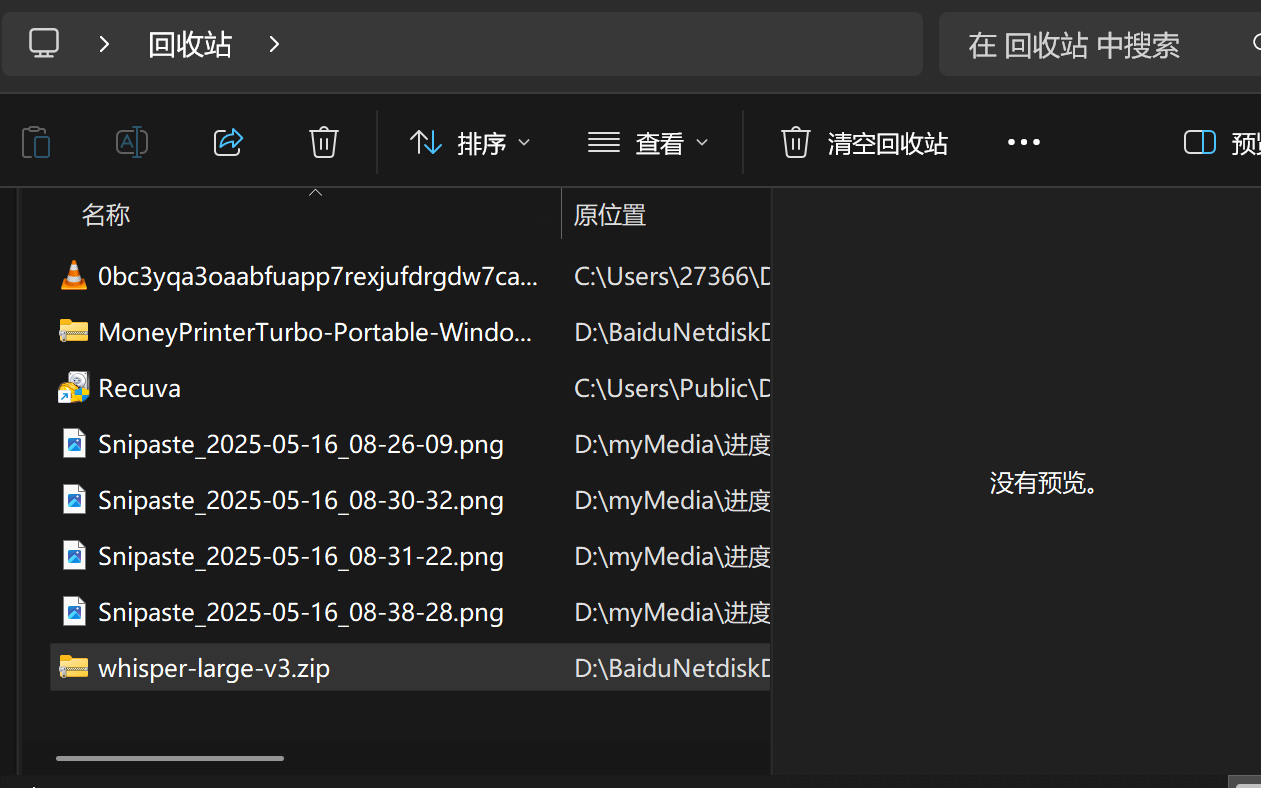Expand the chevron before 回收站 in address bar
The width and height of the screenshot is (1261, 788).
click(104, 44)
